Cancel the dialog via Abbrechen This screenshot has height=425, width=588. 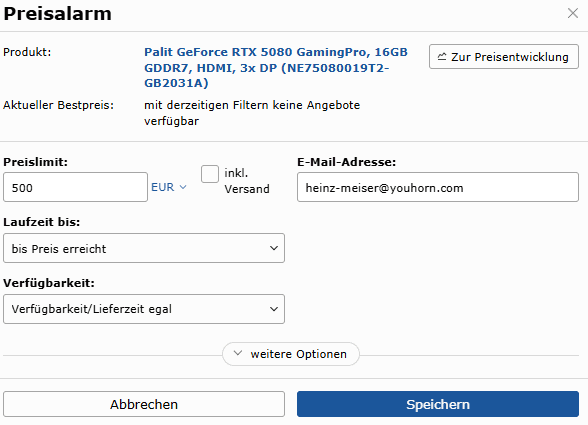pyautogui.click(x=144, y=404)
